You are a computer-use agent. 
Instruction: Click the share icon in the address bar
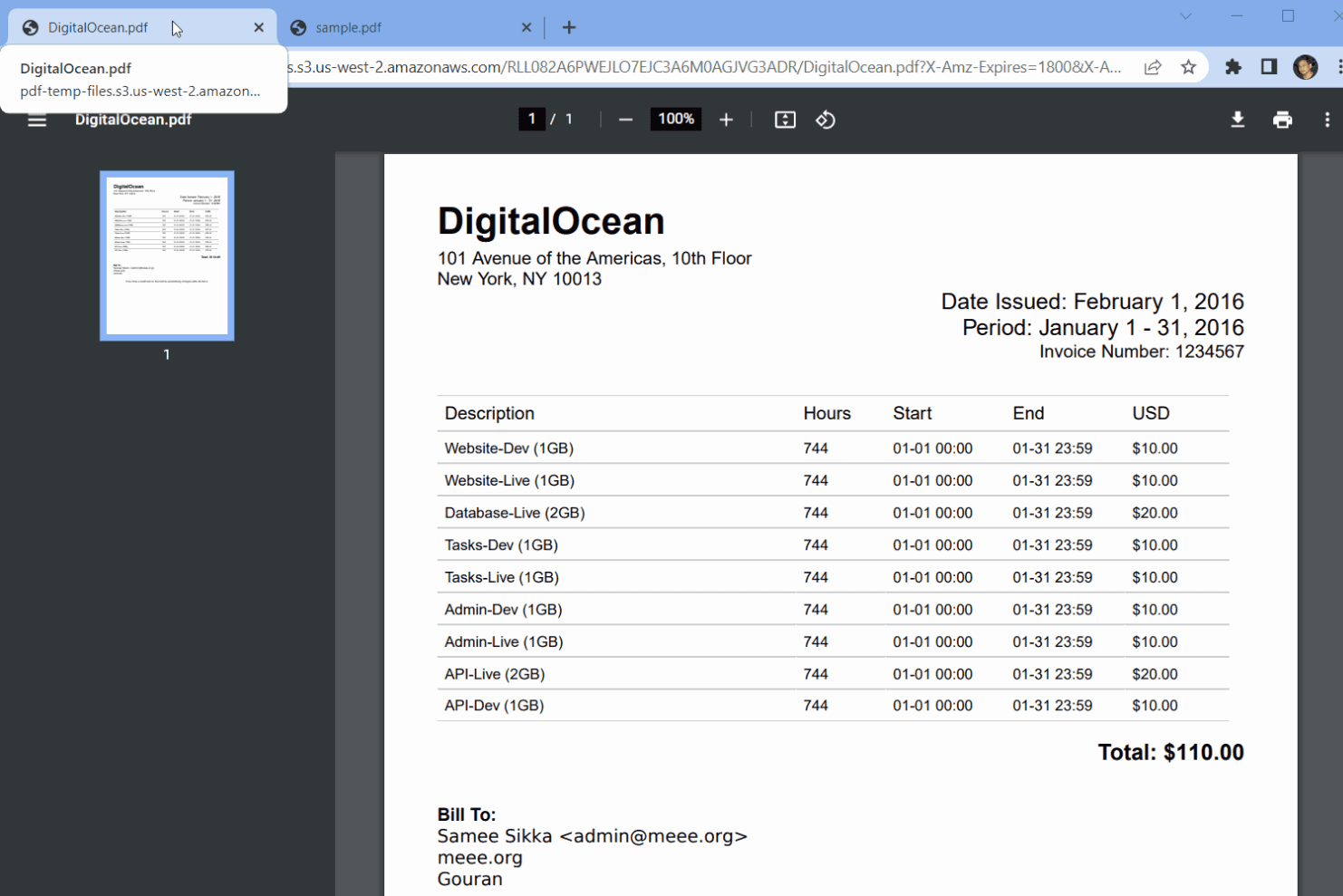click(x=1152, y=66)
